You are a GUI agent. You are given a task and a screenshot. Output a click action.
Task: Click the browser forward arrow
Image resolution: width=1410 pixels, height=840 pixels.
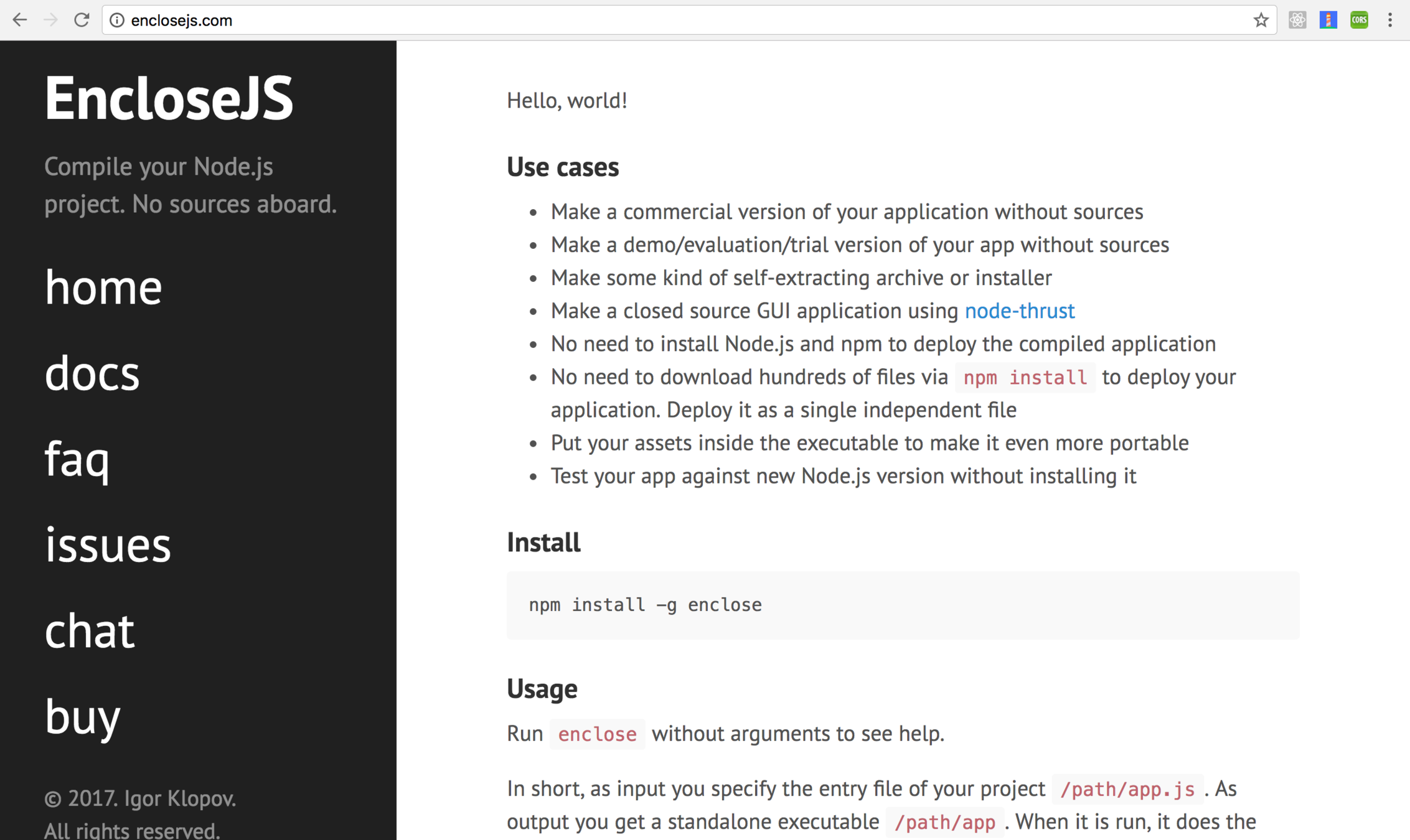(x=50, y=20)
